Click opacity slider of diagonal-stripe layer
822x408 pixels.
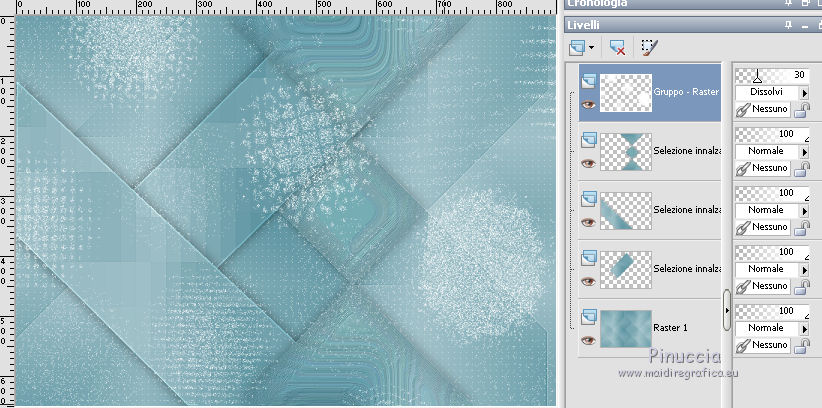point(772,194)
